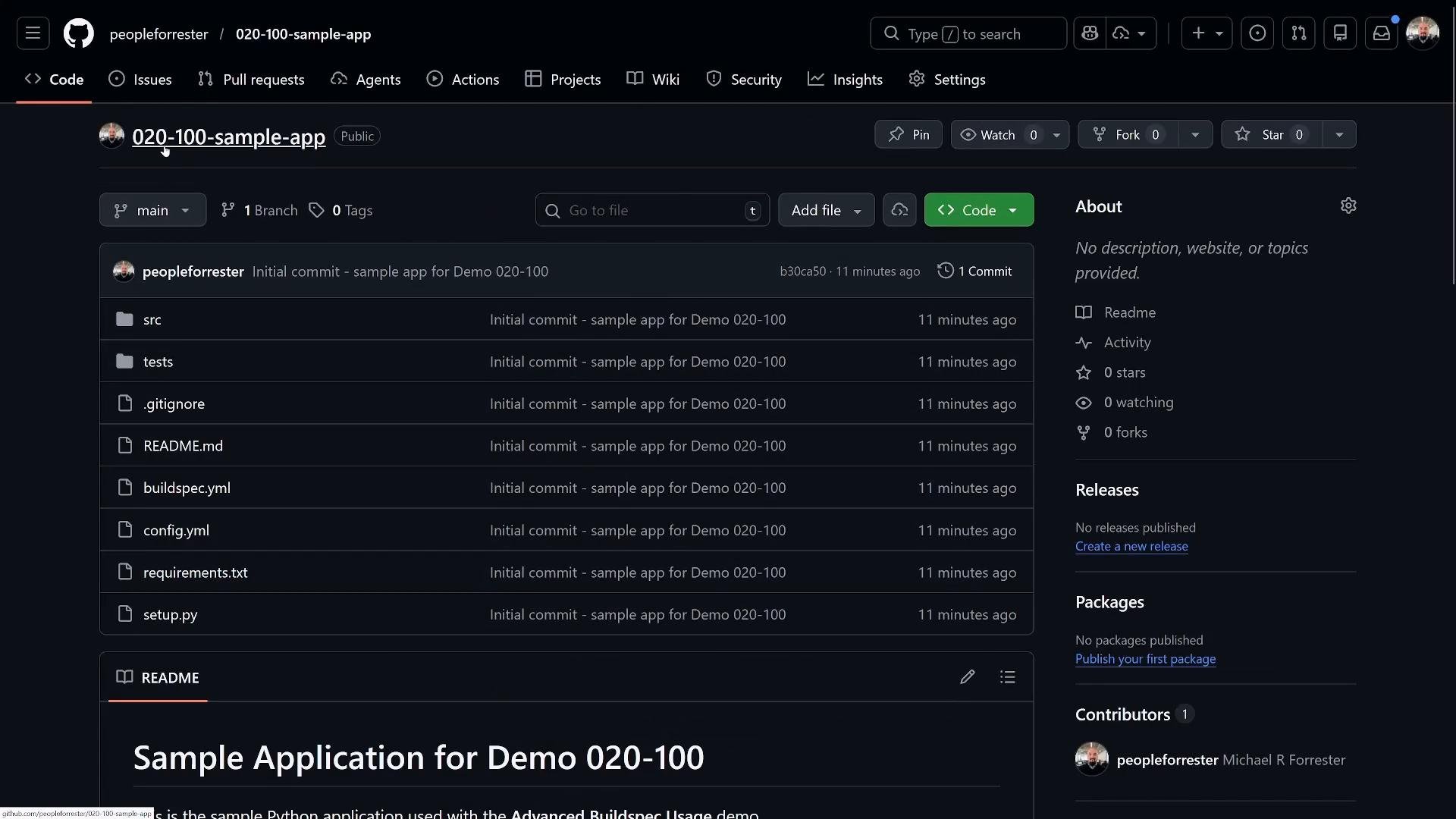The height and width of the screenshot is (819, 1456).
Task: Open commit hash b30ca50
Action: [x=802, y=271]
